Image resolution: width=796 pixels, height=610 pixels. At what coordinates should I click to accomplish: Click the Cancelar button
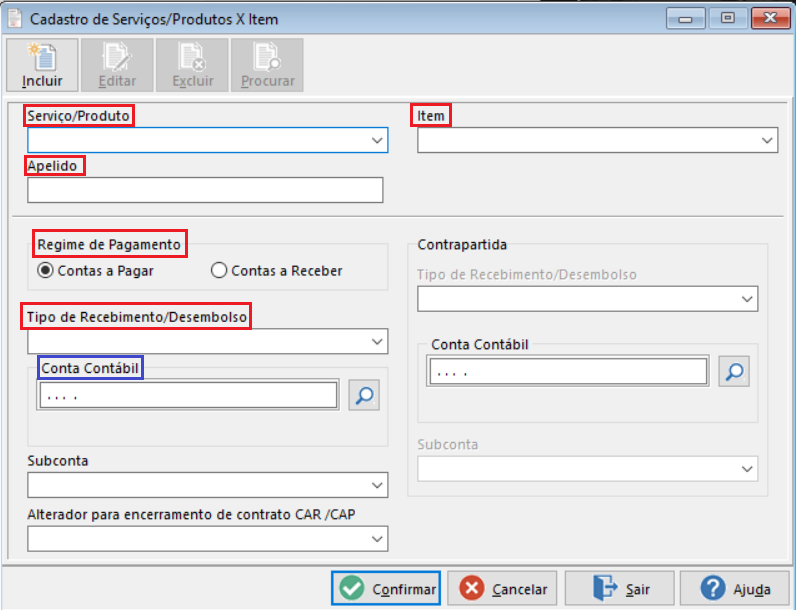pos(502,588)
